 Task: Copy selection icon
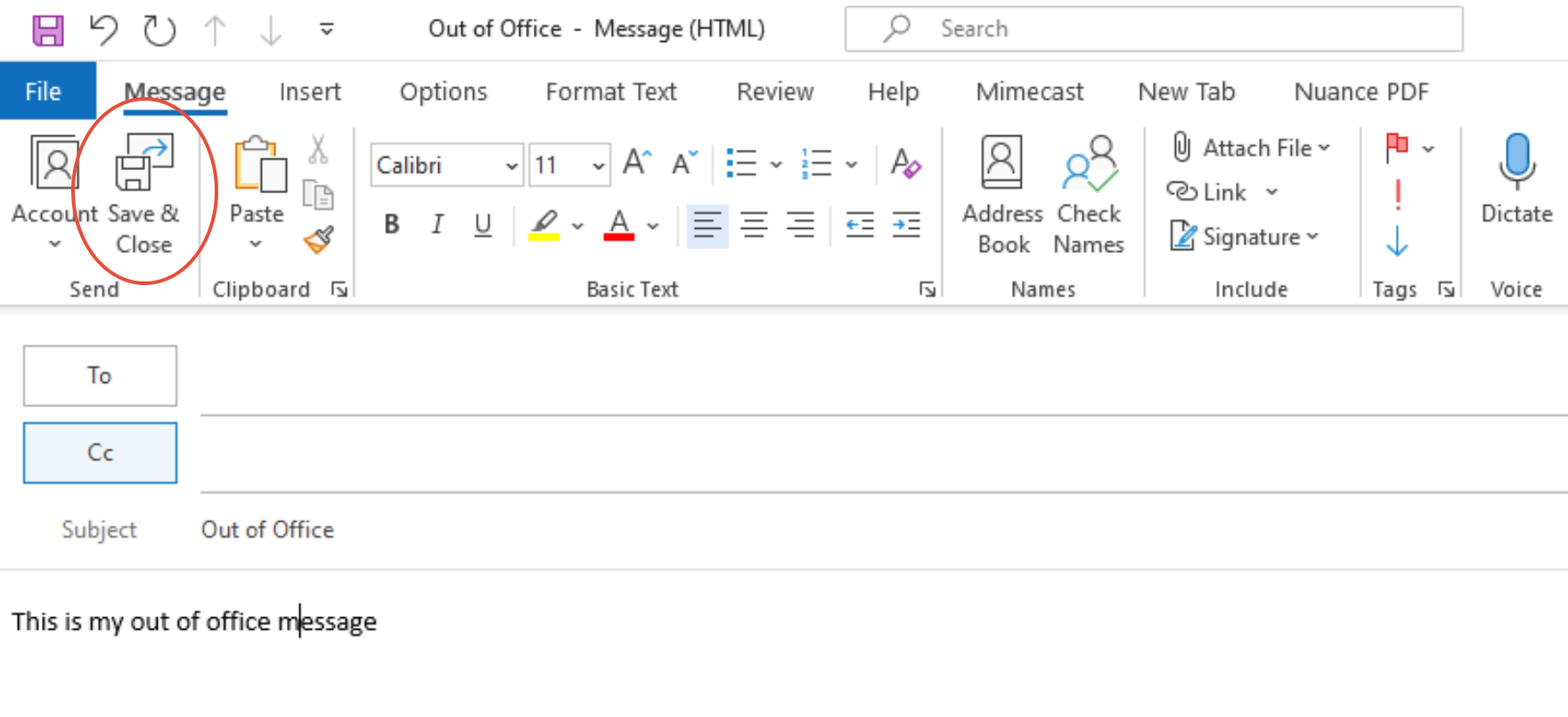pyautogui.click(x=318, y=194)
